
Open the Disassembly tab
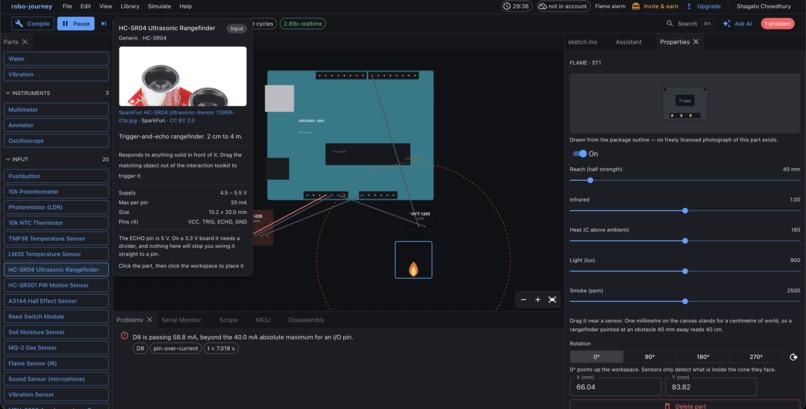point(306,320)
